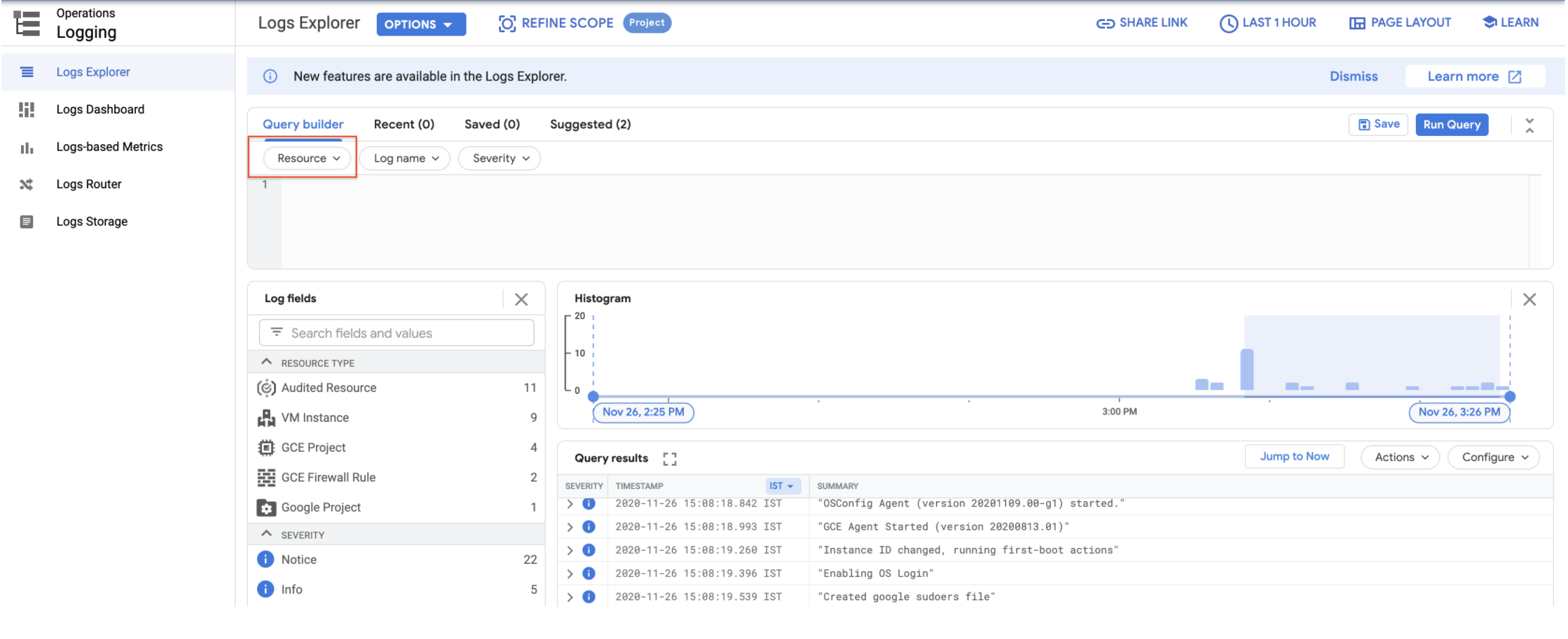The image size is (1568, 639).
Task: Open the LAST 1 HOUR time range
Action: point(1268,23)
